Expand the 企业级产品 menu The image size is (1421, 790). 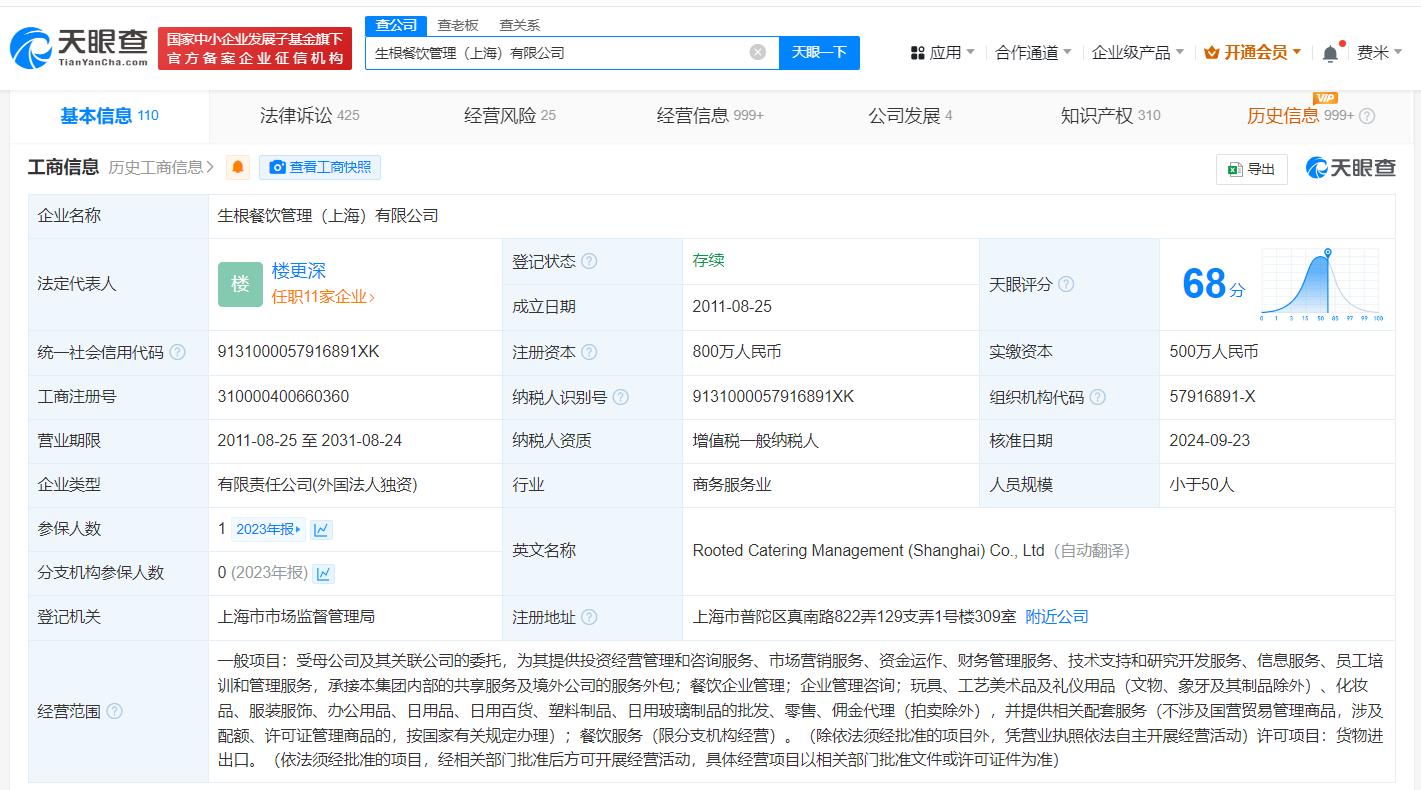tap(1137, 53)
